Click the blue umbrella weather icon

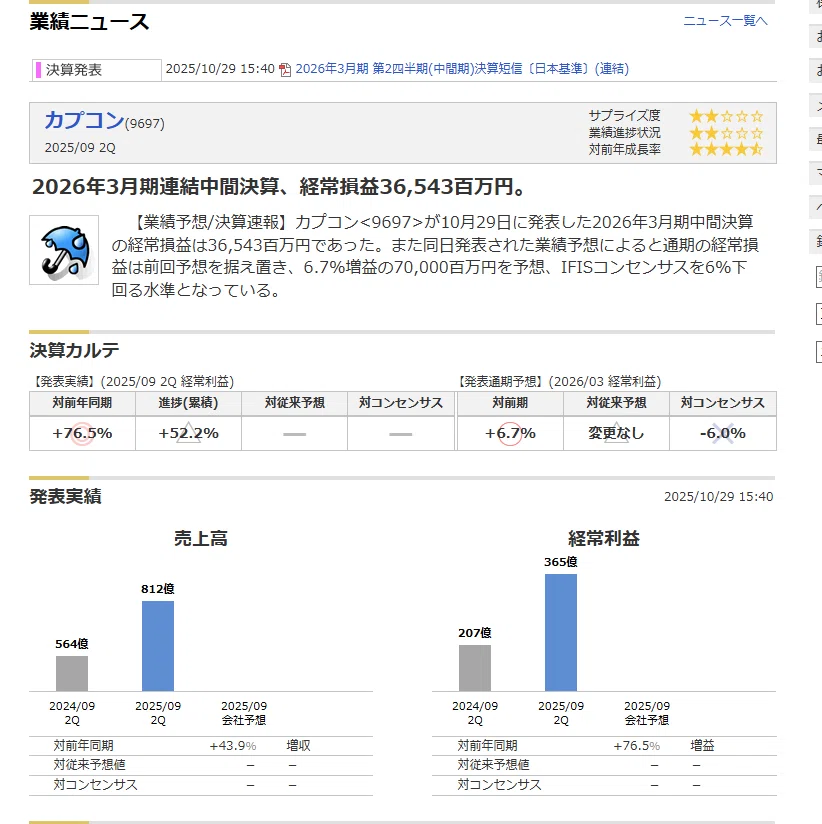pyautogui.click(x=64, y=250)
